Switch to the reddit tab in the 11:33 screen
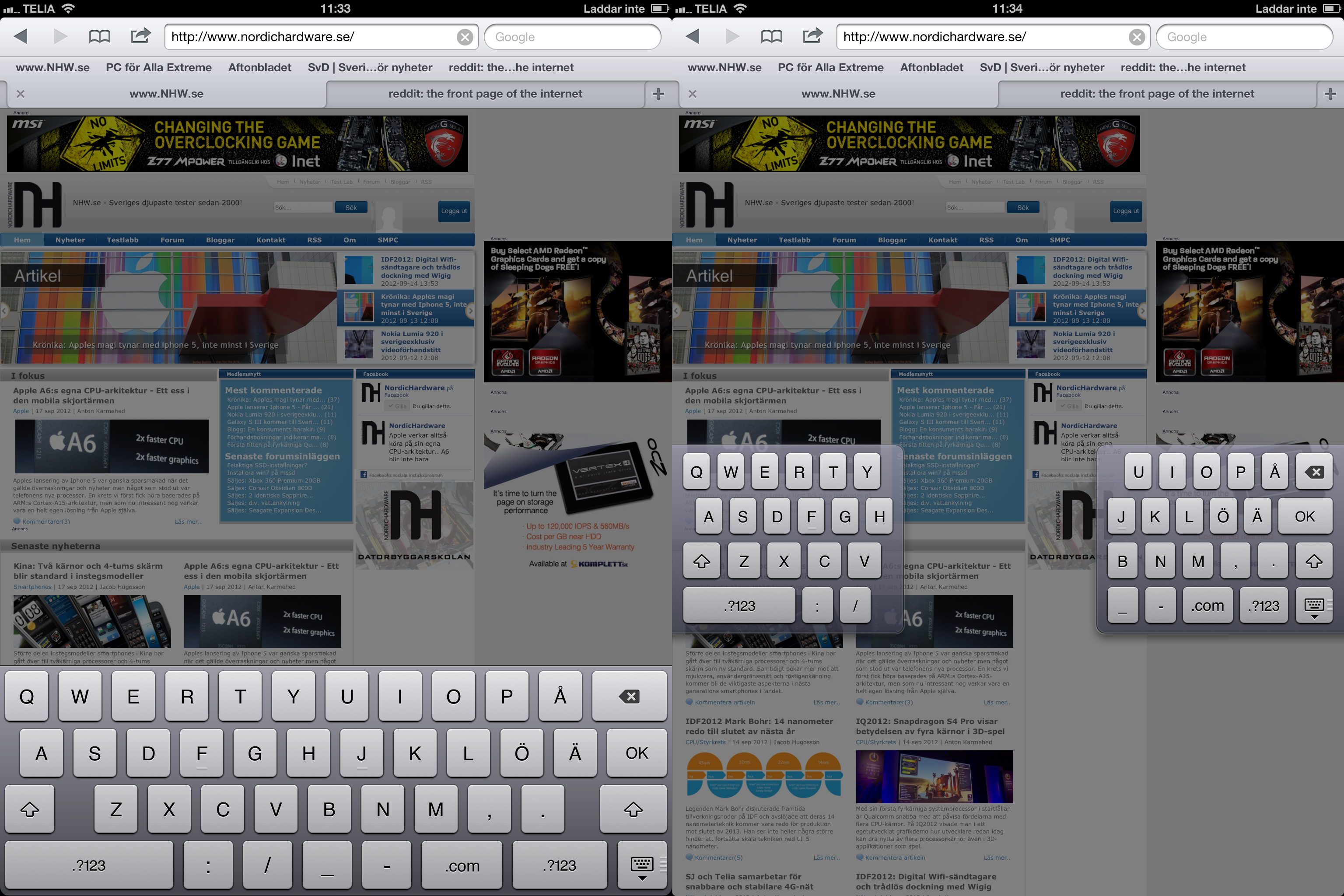Viewport: 1344px width, 896px height. [485, 94]
